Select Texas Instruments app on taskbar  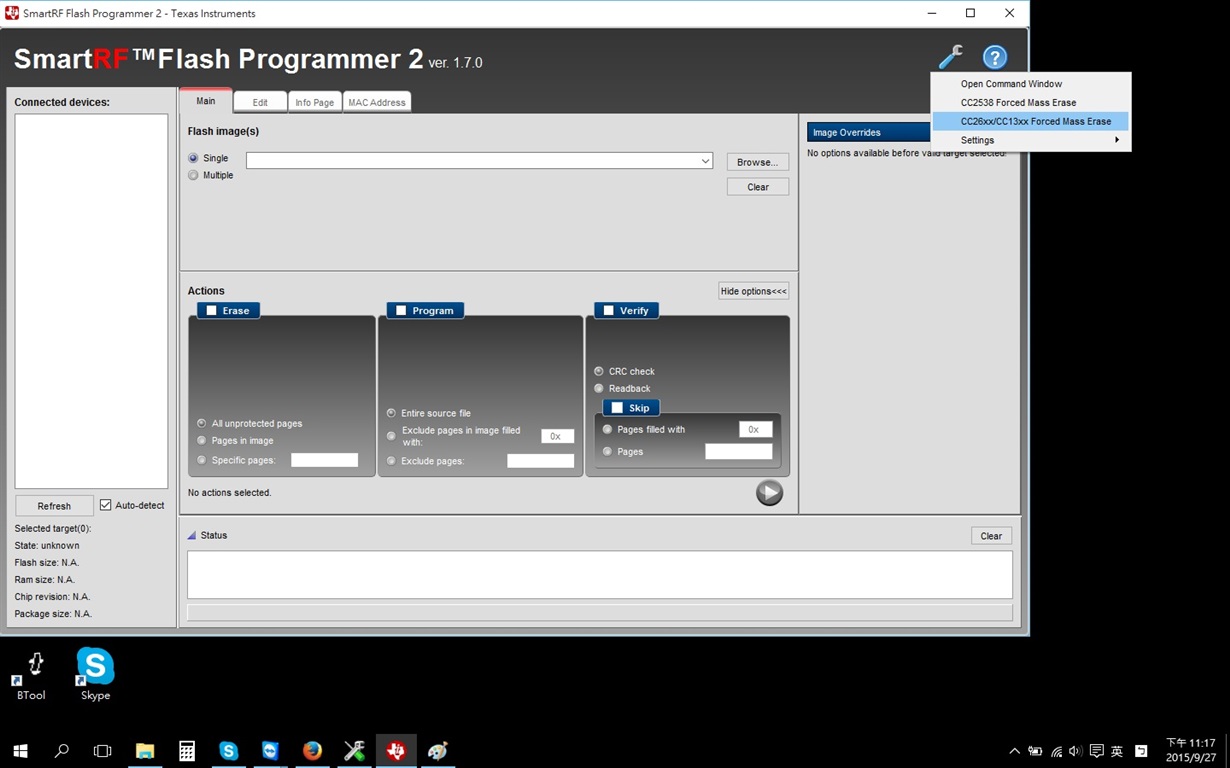[x=396, y=750]
